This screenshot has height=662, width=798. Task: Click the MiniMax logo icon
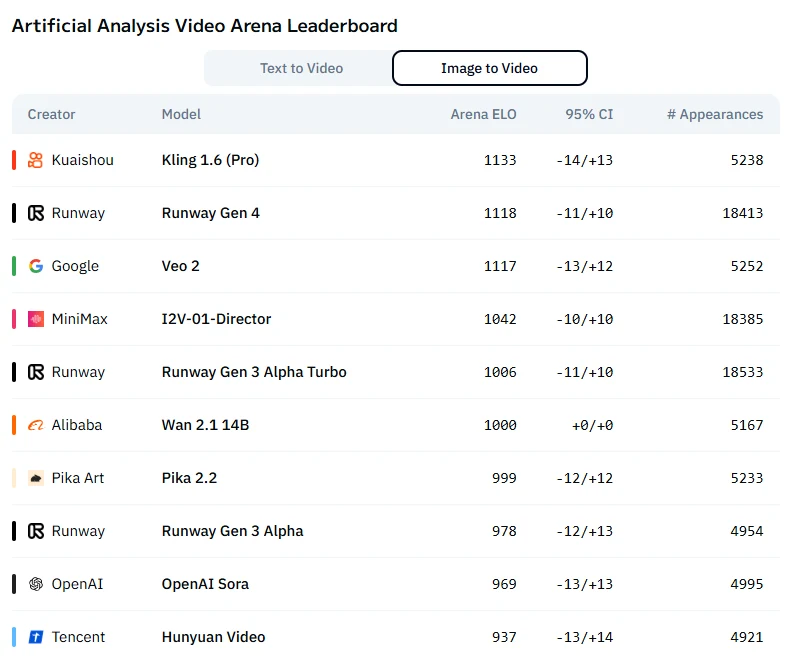[36, 319]
